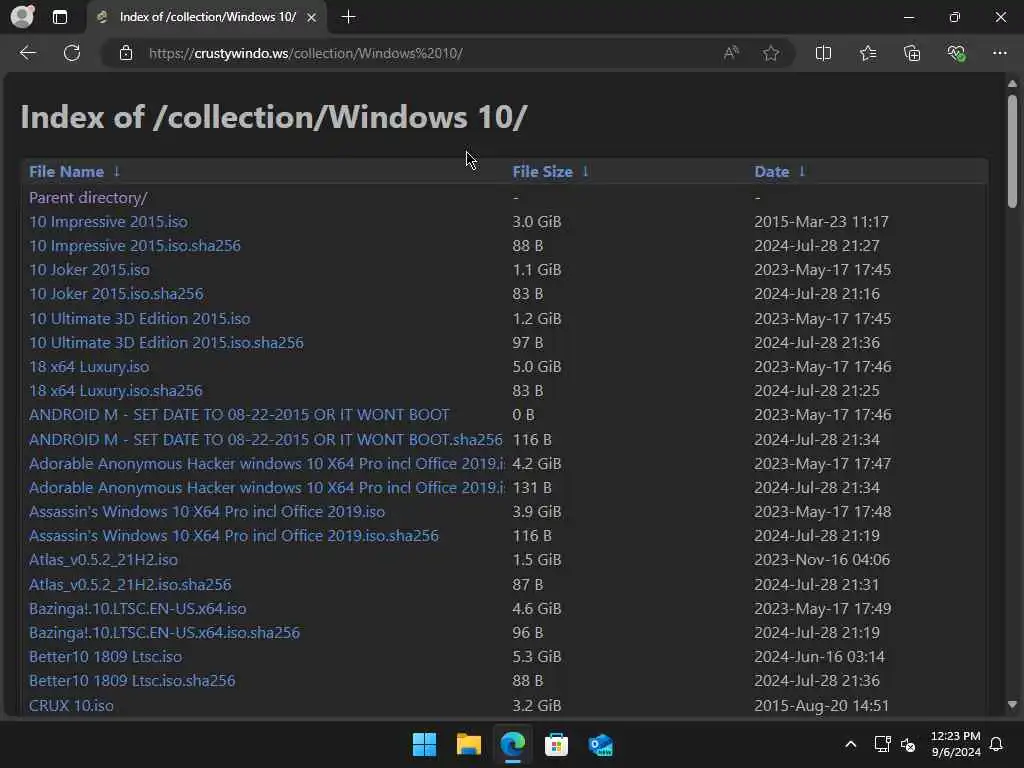Open Better10 1809 Ltsc.iso.sha256 link
Viewport: 1024px width, 768px height.
(x=132, y=680)
